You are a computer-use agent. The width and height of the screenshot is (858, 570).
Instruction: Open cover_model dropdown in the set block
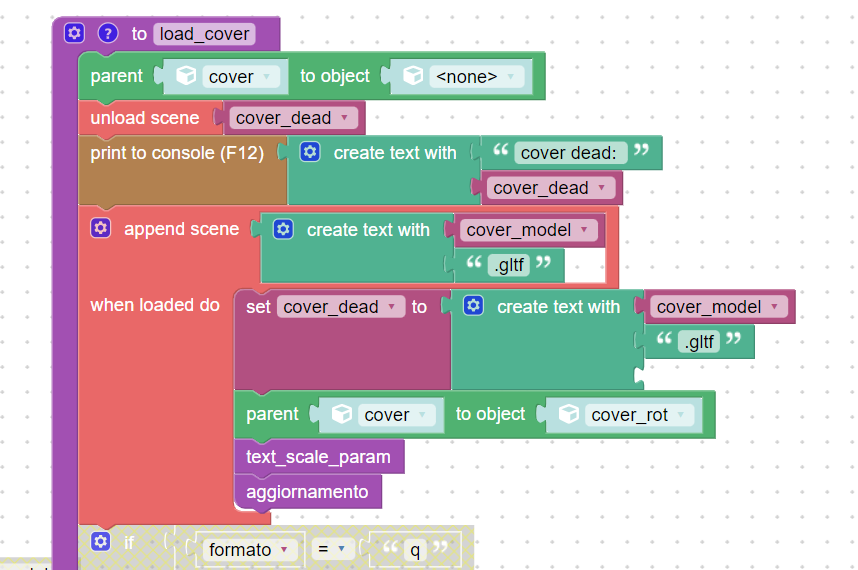(719, 306)
